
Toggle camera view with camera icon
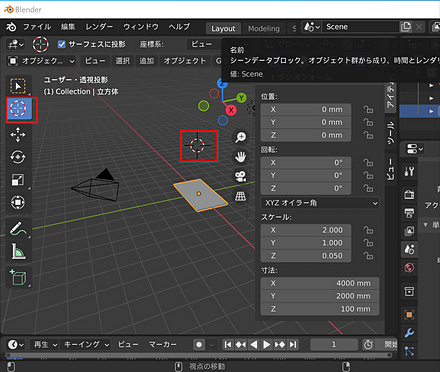click(240, 176)
